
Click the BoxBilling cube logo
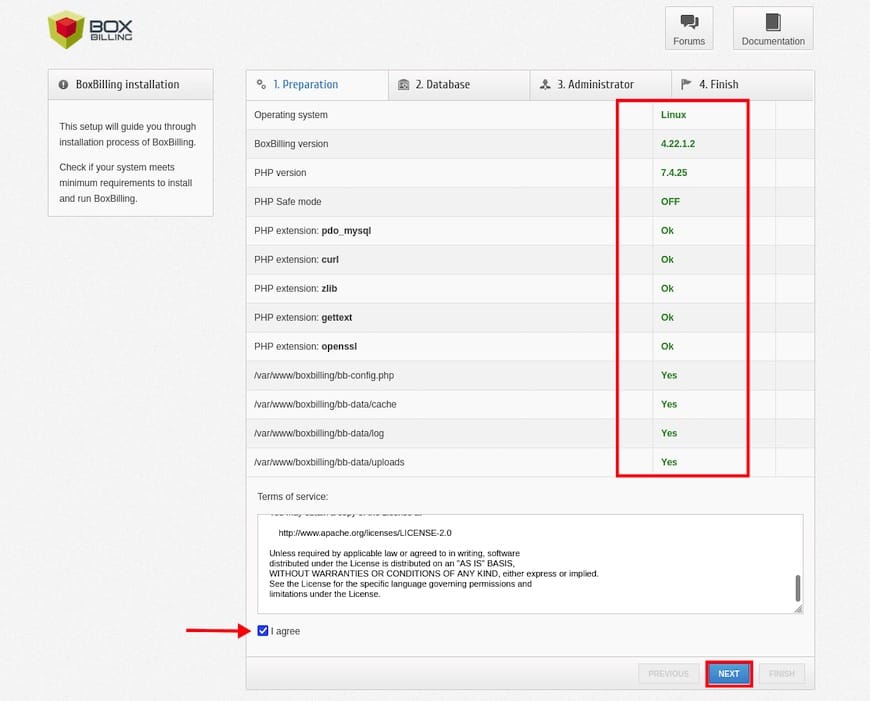[65, 29]
